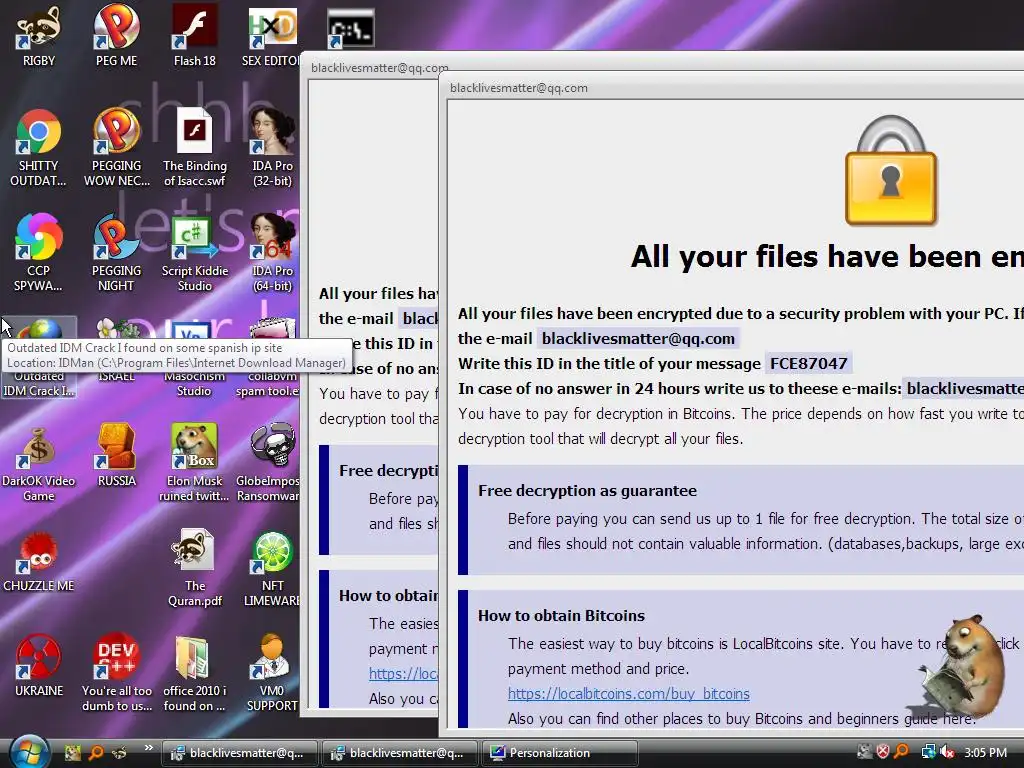Launch the CHUZZLE ME desktop shortcut
This screenshot has height=768, width=1024.
39,562
